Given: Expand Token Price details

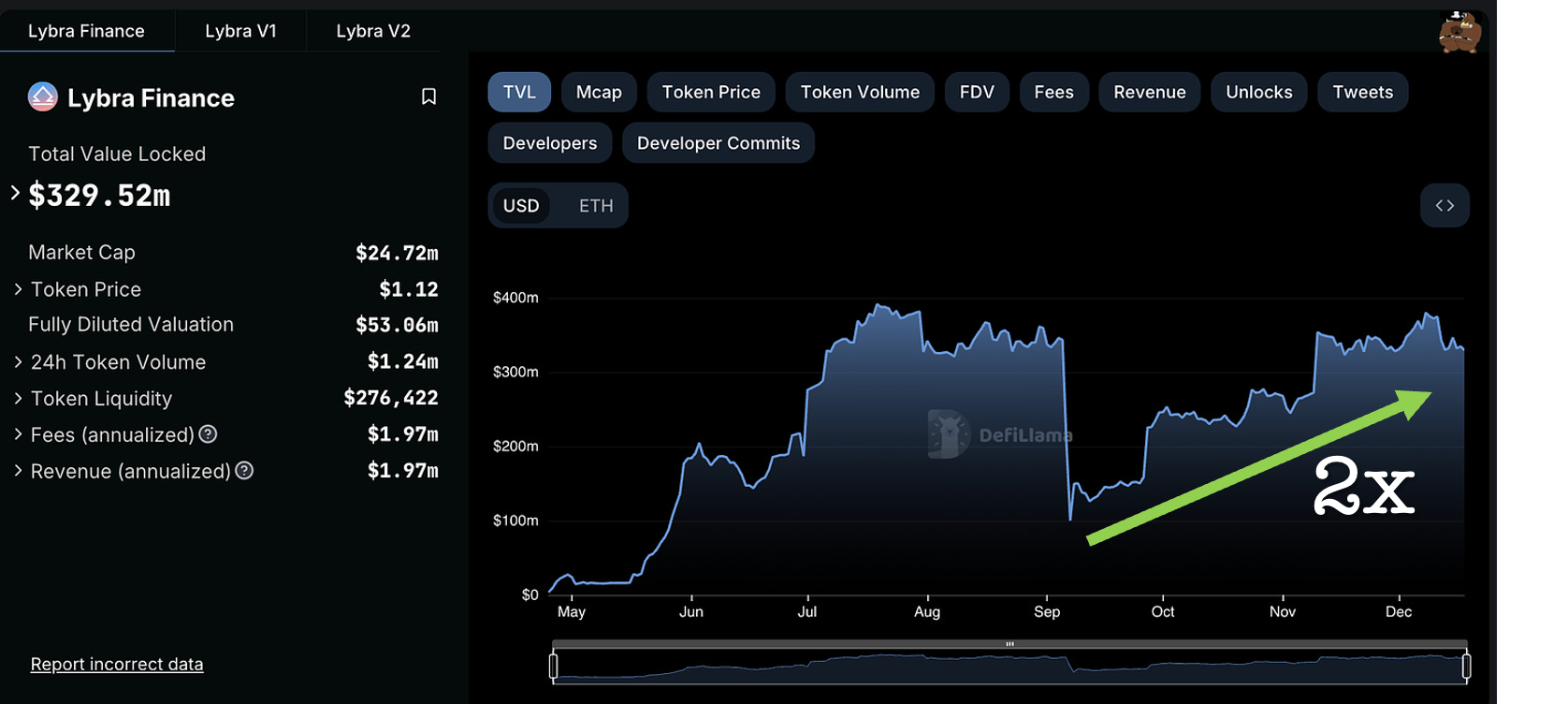Looking at the screenshot, I should point(18,289).
